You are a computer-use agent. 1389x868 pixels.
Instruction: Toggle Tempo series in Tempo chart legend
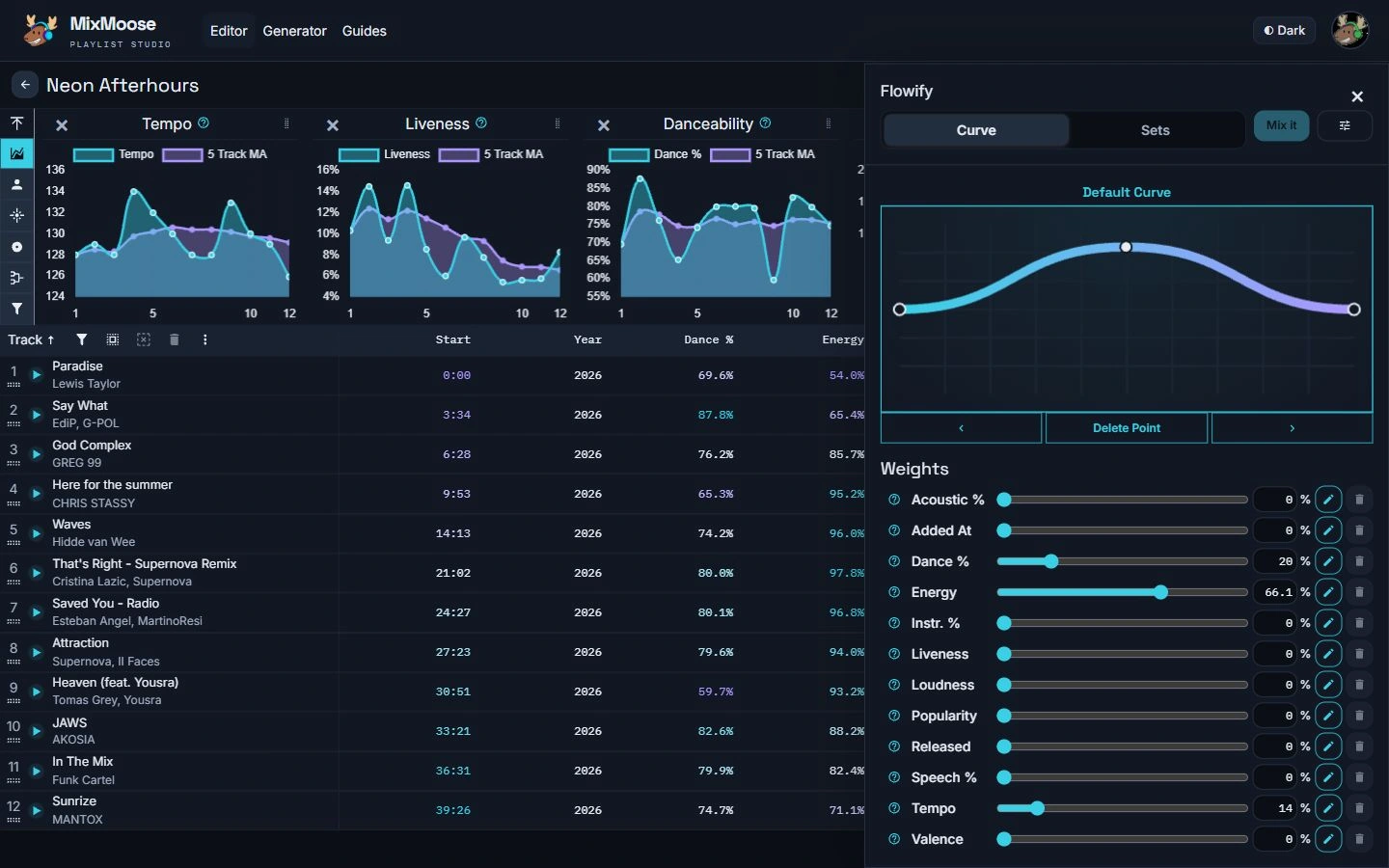click(x=113, y=154)
